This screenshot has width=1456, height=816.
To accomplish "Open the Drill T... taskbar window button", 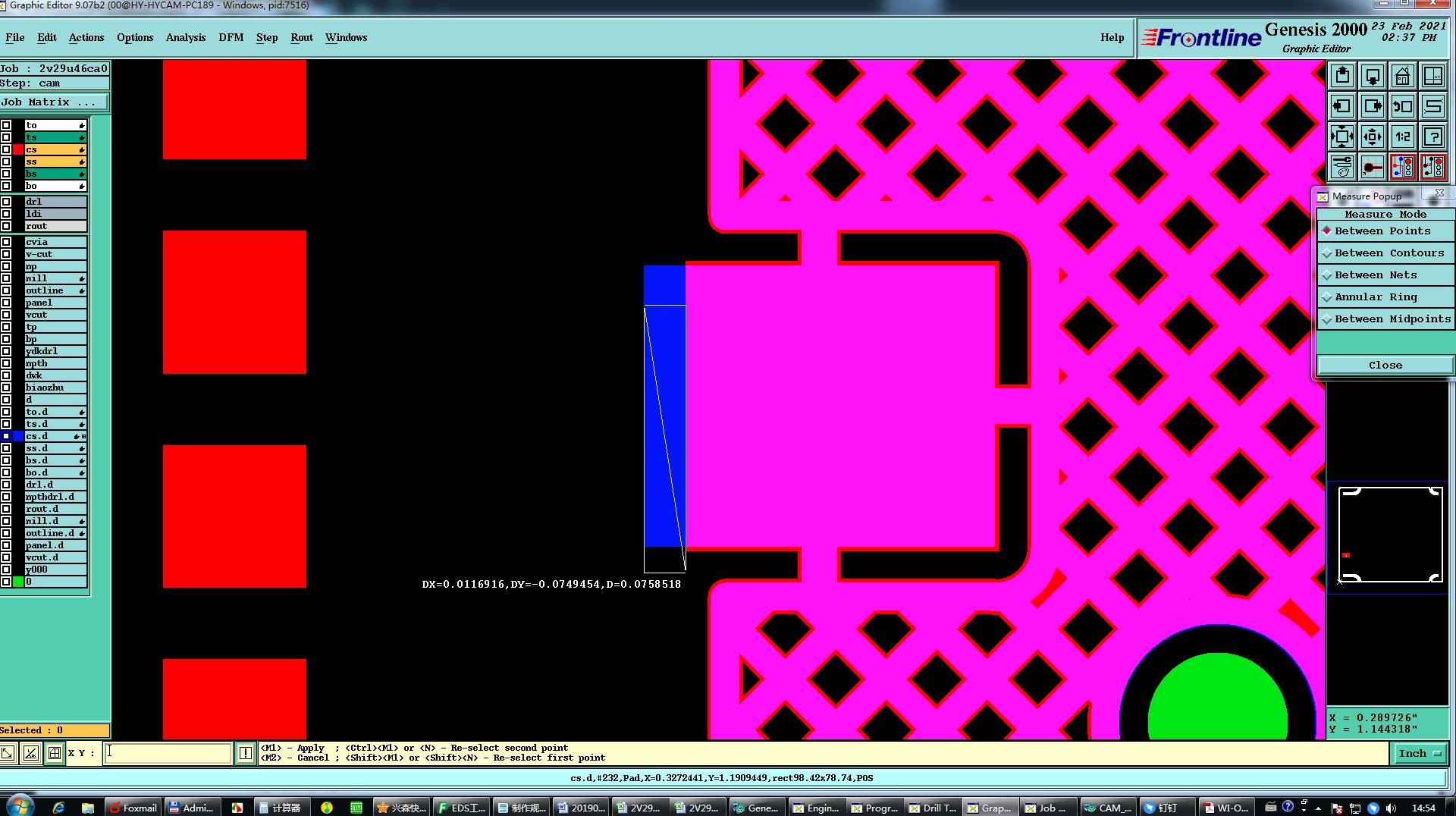I will (933, 808).
